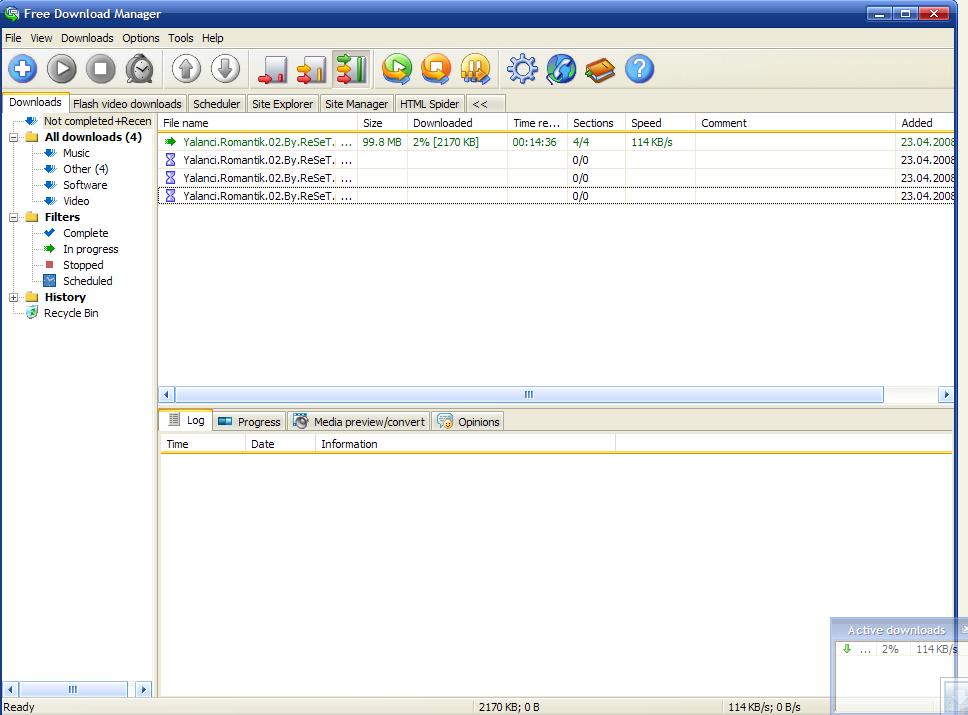Open the Help menu

212,38
